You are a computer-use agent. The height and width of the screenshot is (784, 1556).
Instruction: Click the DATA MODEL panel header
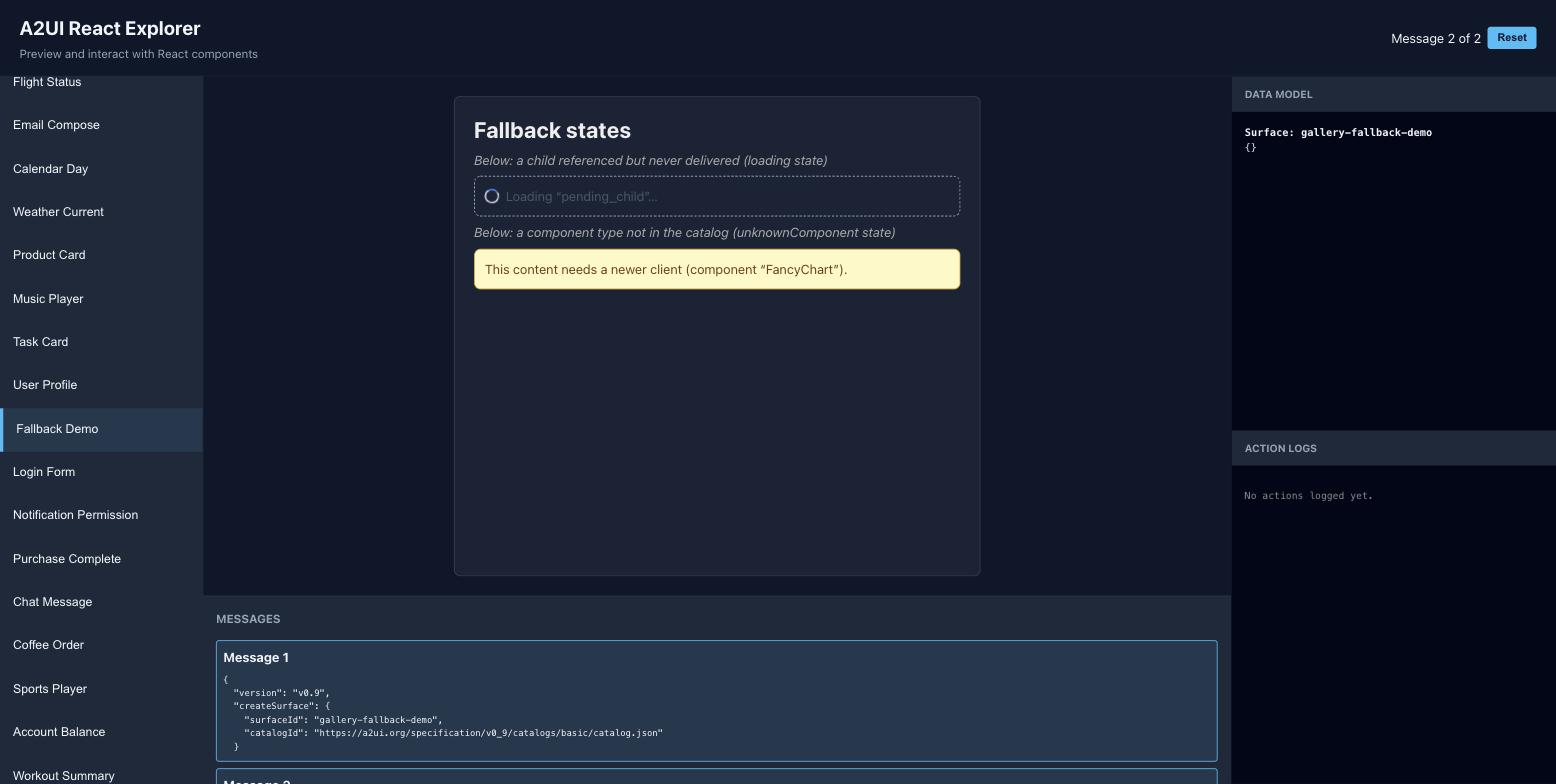(1394, 94)
